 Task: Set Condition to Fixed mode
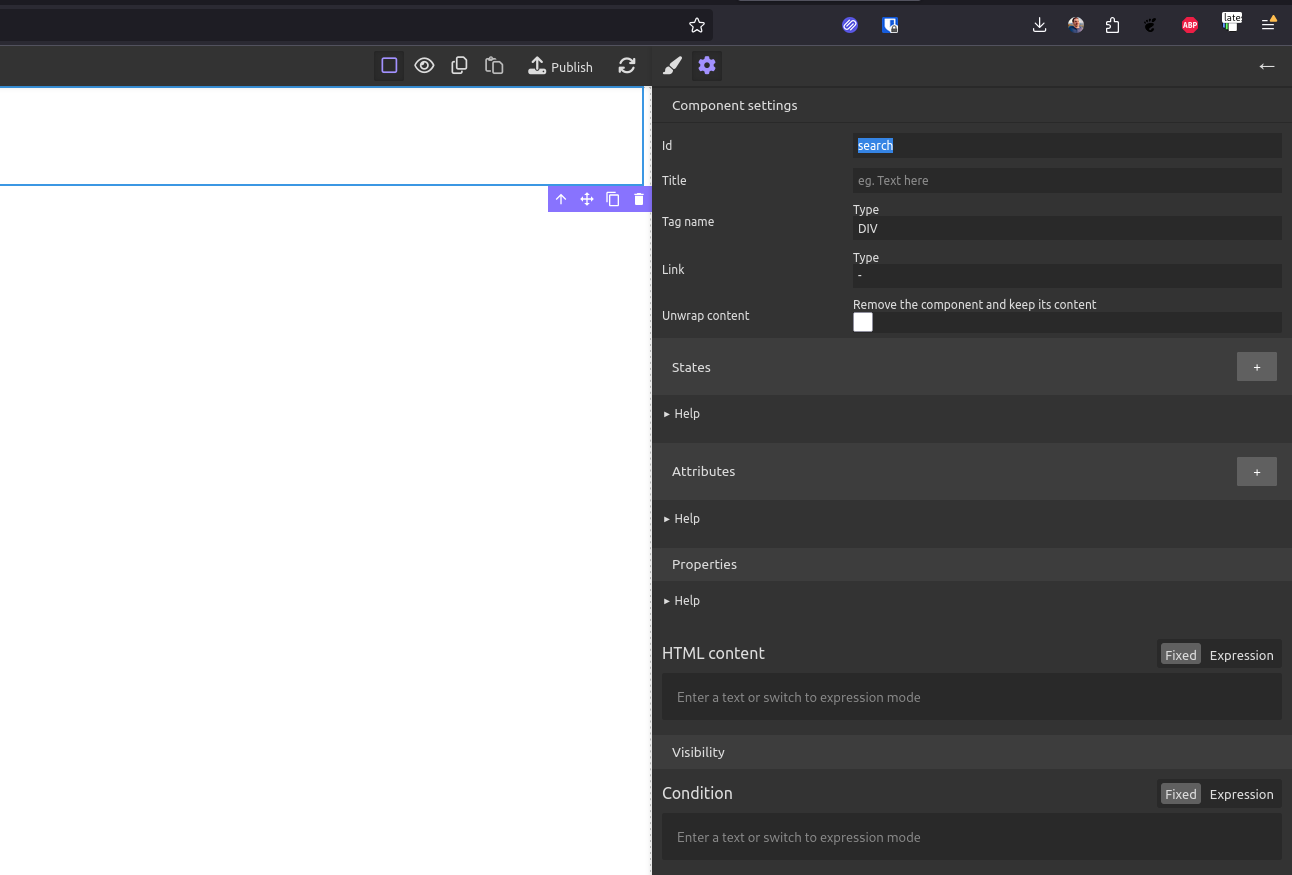1180,794
